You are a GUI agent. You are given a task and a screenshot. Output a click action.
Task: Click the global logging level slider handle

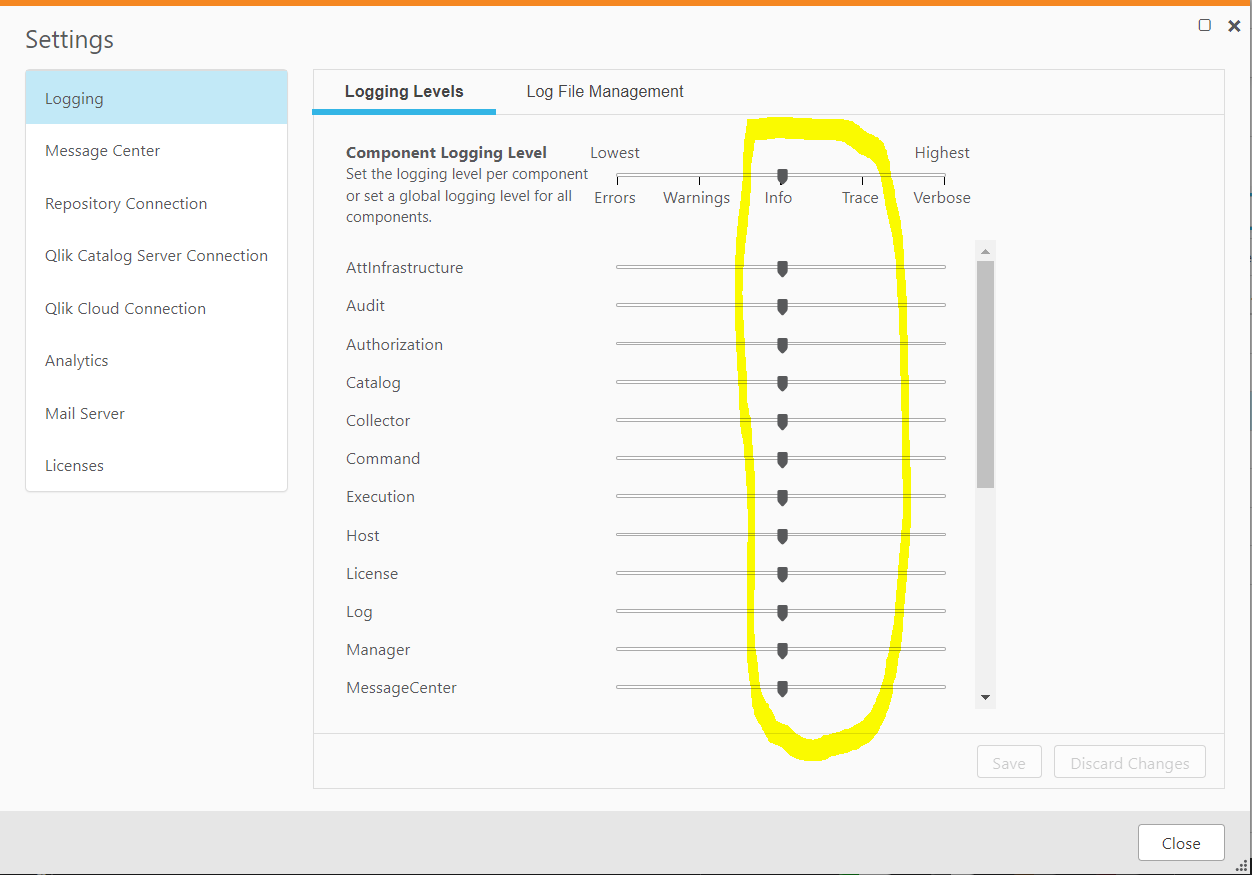pos(782,177)
